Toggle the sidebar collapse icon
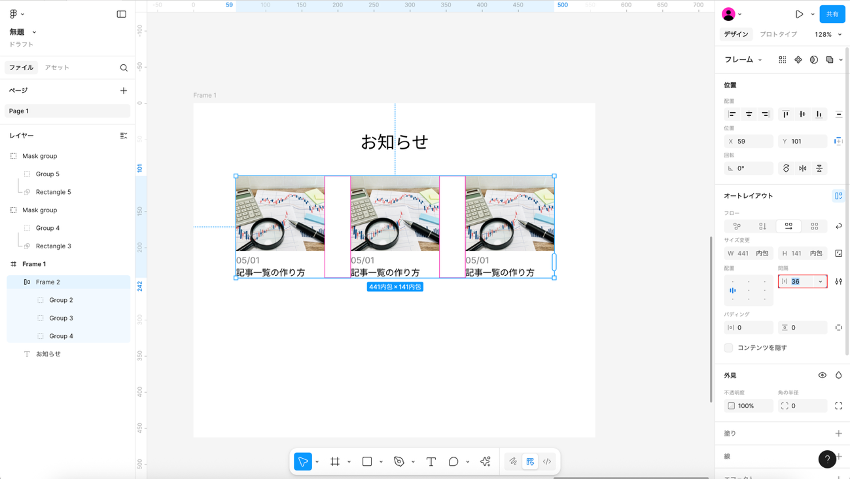The image size is (850, 480). pyautogui.click(x=121, y=14)
